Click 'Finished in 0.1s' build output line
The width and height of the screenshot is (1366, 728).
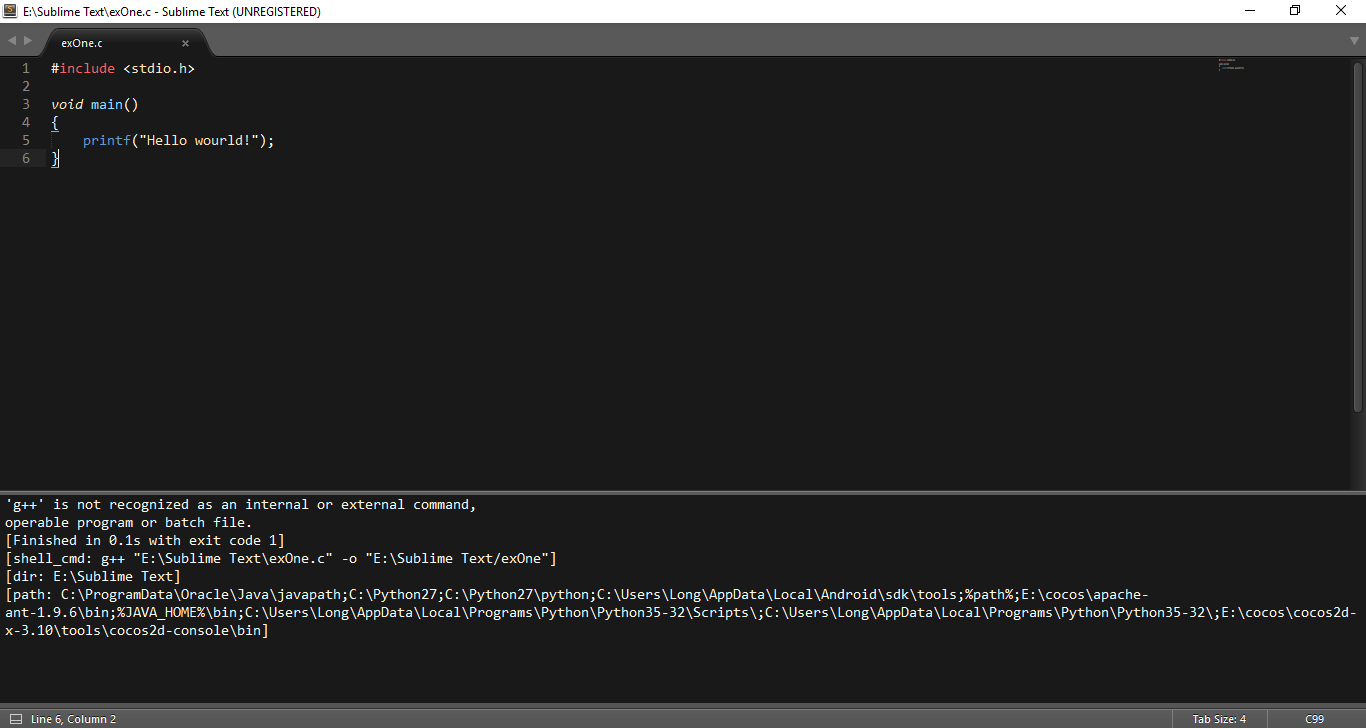click(145, 541)
